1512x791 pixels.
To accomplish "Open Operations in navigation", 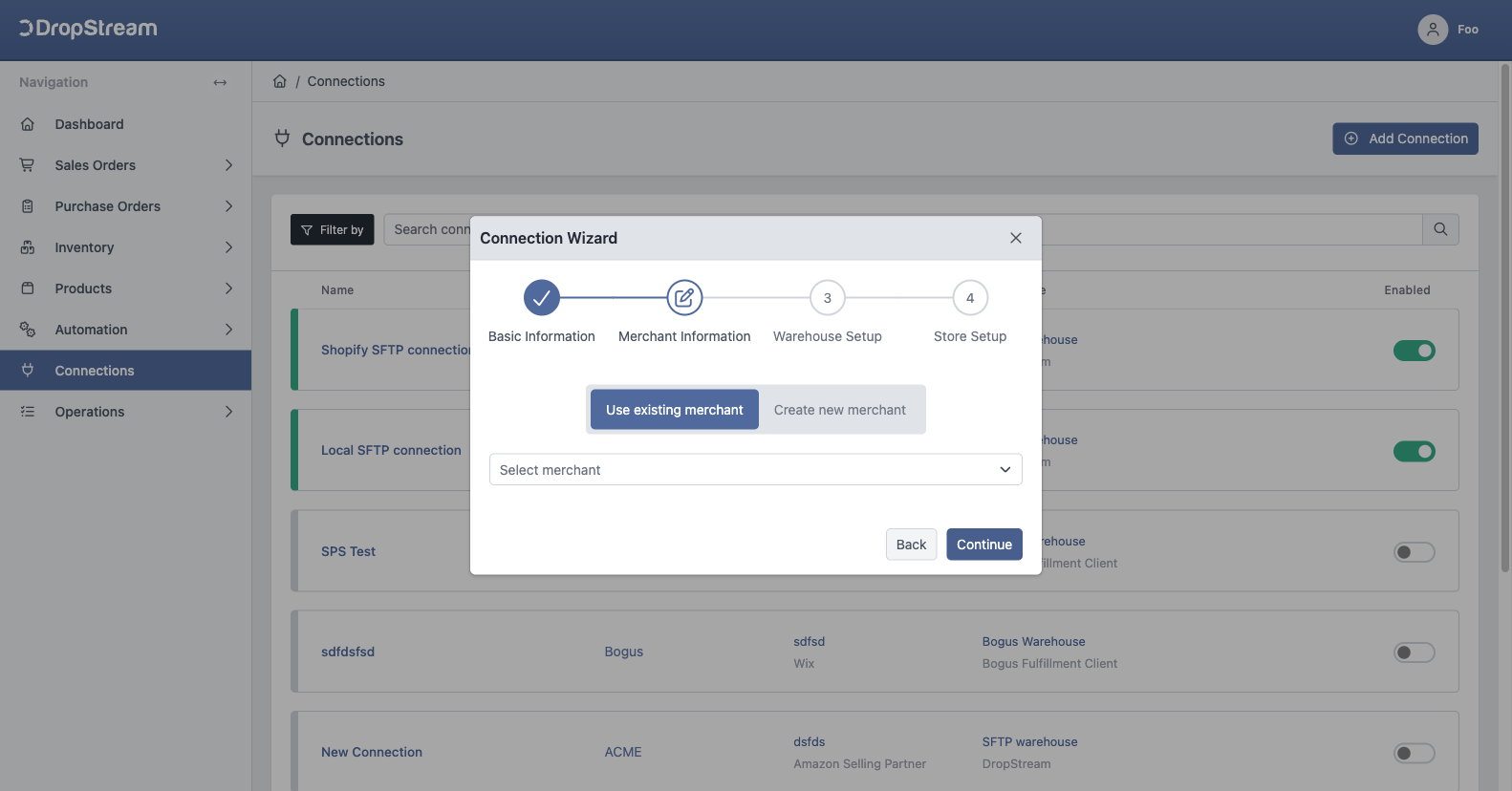I will click(x=125, y=412).
